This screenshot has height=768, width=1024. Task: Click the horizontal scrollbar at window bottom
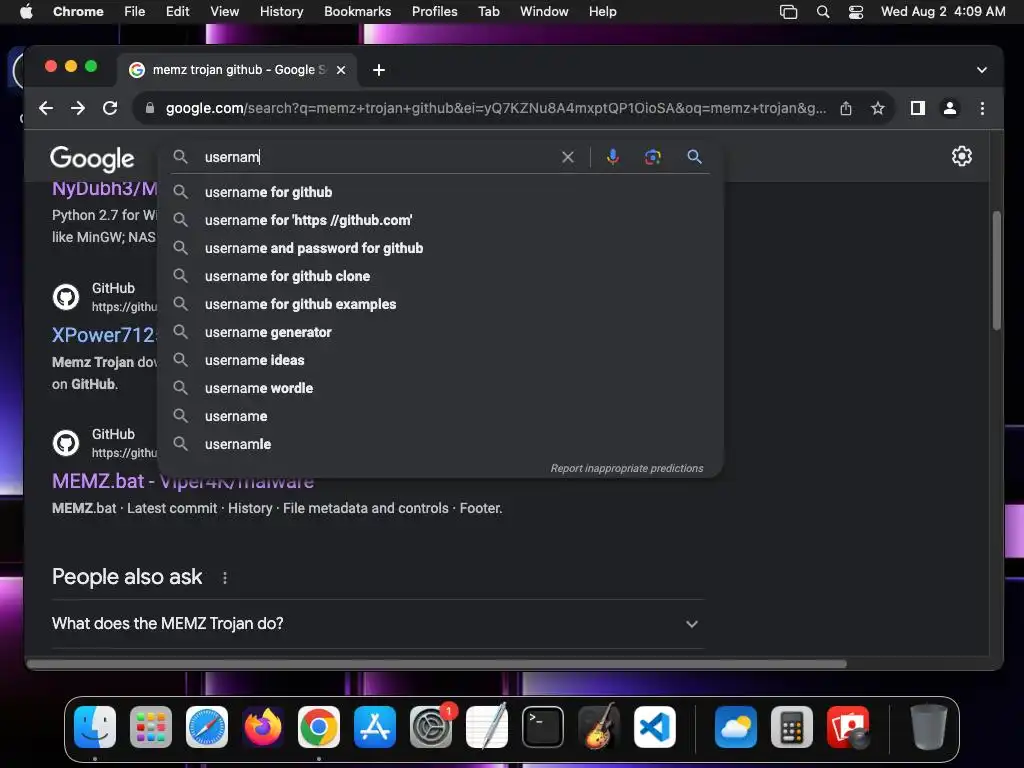(x=436, y=664)
